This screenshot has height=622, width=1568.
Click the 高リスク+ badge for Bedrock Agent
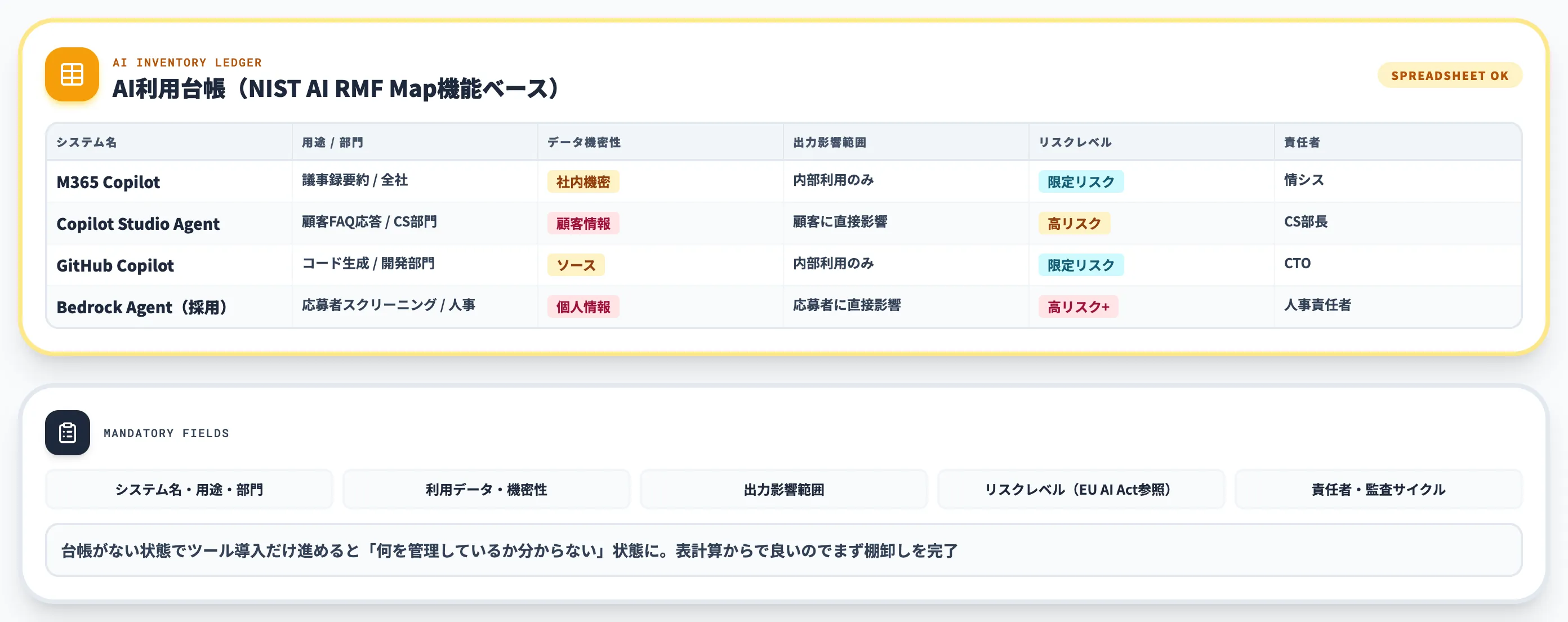click(1078, 306)
